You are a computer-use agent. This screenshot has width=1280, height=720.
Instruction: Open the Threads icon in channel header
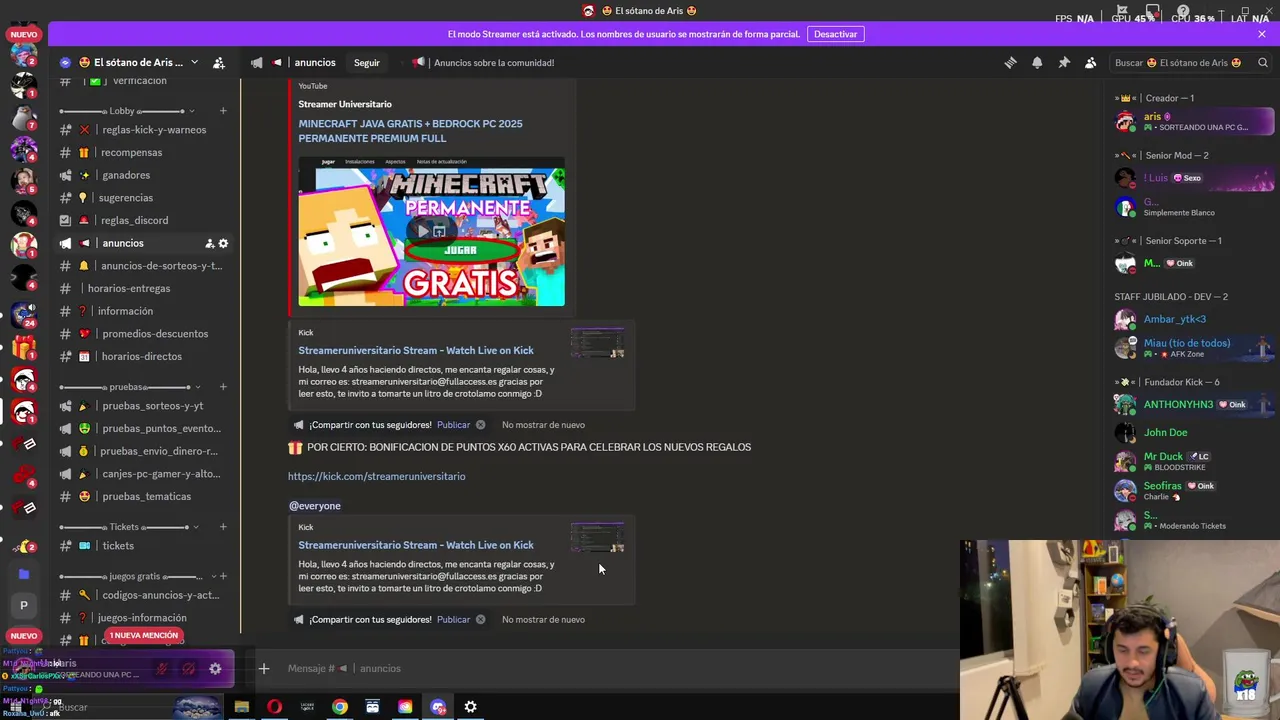coord(1010,63)
